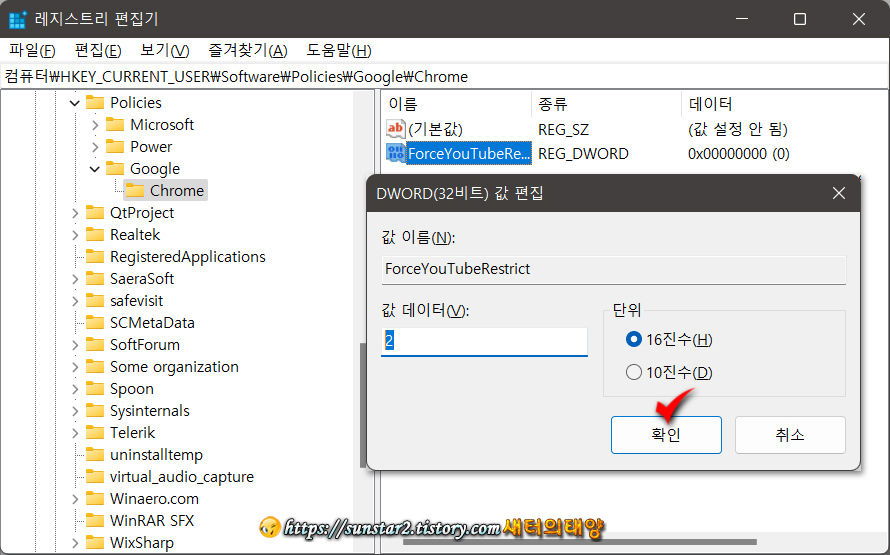The width and height of the screenshot is (890, 555).
Task: Open the 편집(E) menu
Action: click(x=98, y=51)
